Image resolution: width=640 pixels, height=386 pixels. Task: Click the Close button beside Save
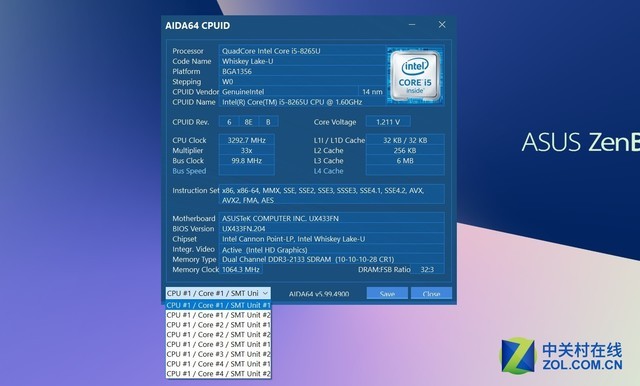431,293
